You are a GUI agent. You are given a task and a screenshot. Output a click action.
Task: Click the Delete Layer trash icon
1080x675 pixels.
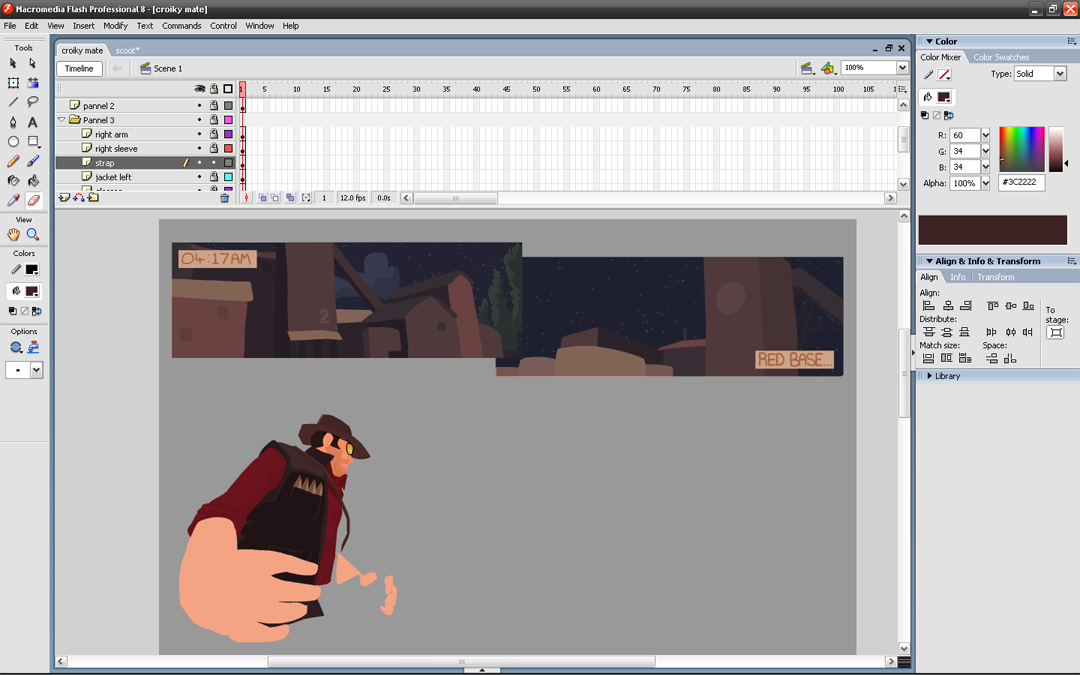click(224, 198)
